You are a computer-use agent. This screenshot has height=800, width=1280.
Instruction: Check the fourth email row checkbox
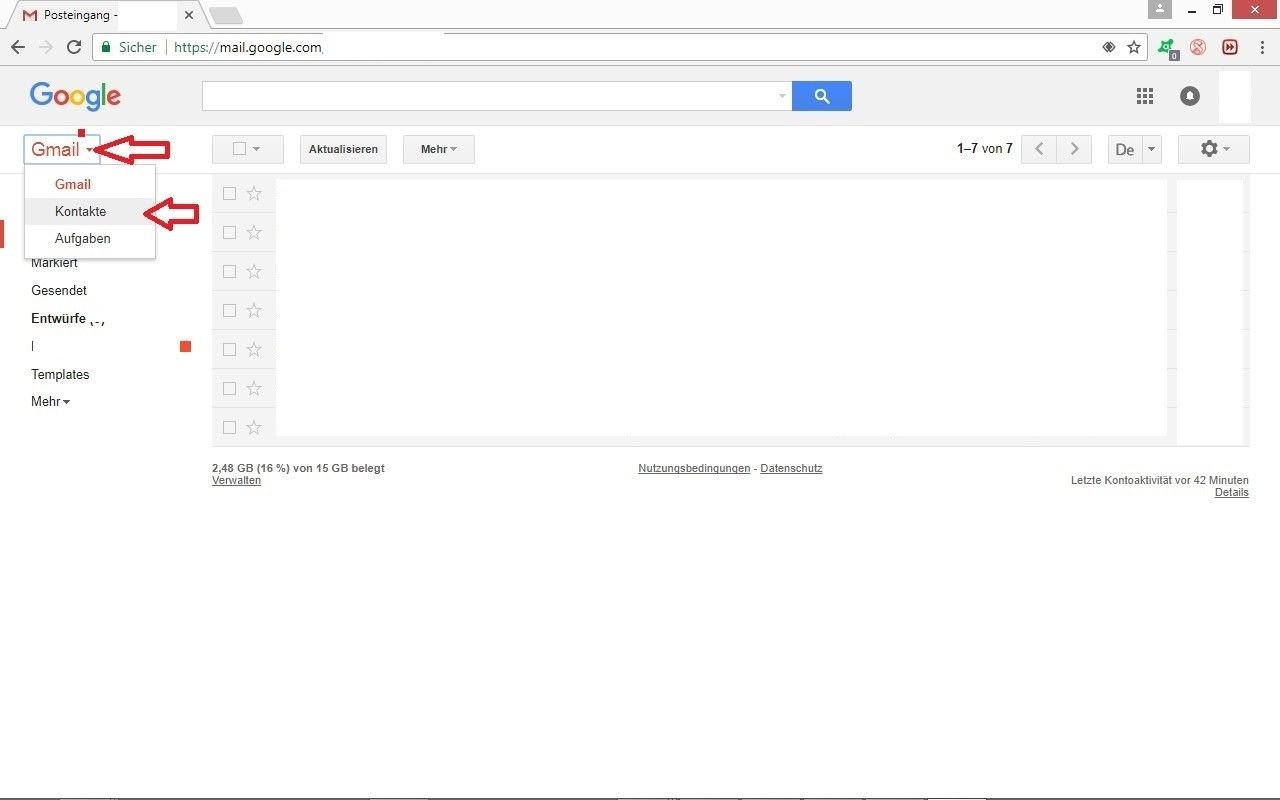pyautogui.click(x=230, y=311)
